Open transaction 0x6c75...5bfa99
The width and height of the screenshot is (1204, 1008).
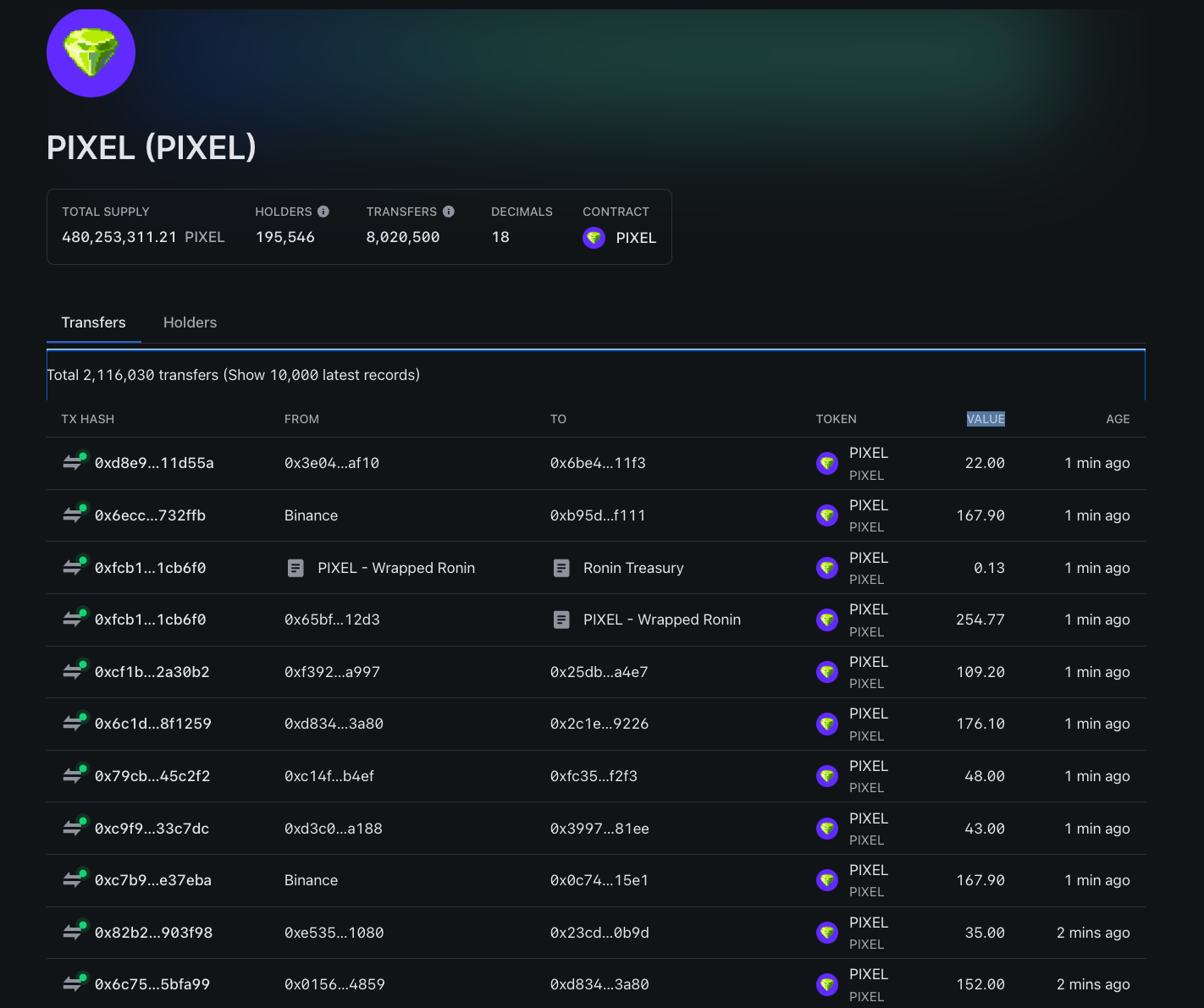point(152,984)
